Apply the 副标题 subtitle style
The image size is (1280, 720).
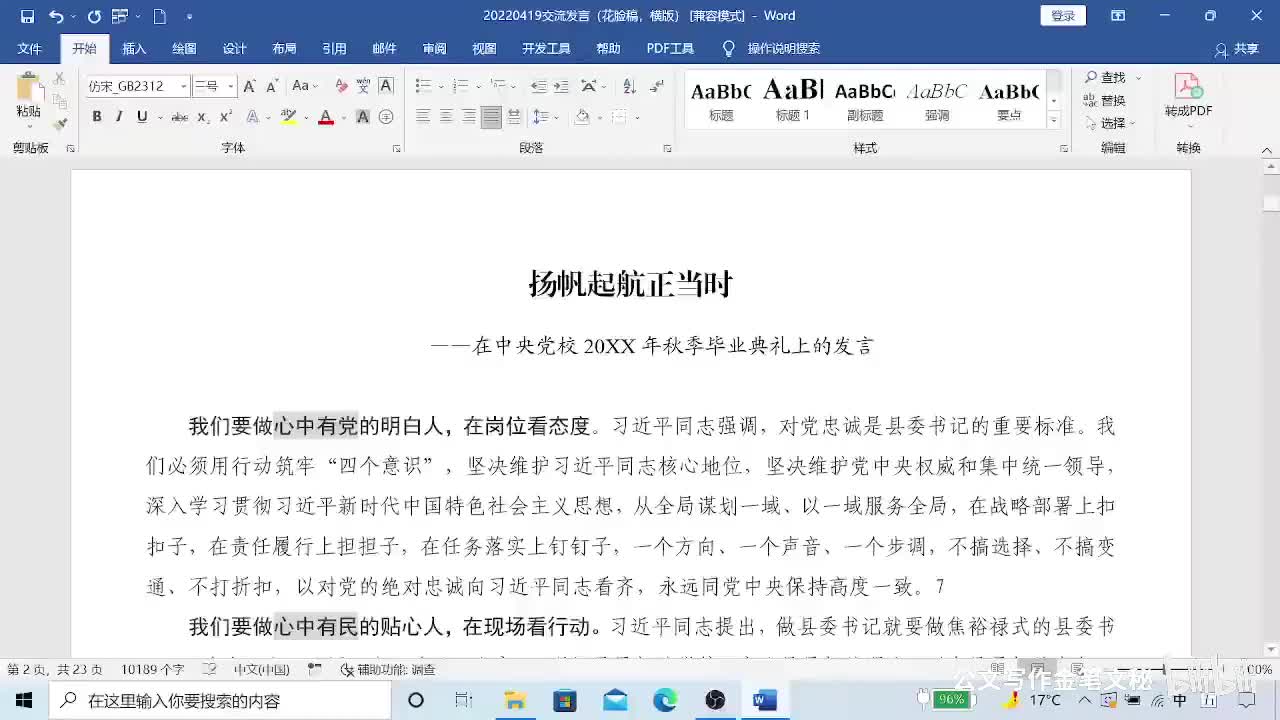(x=865, y=100)
